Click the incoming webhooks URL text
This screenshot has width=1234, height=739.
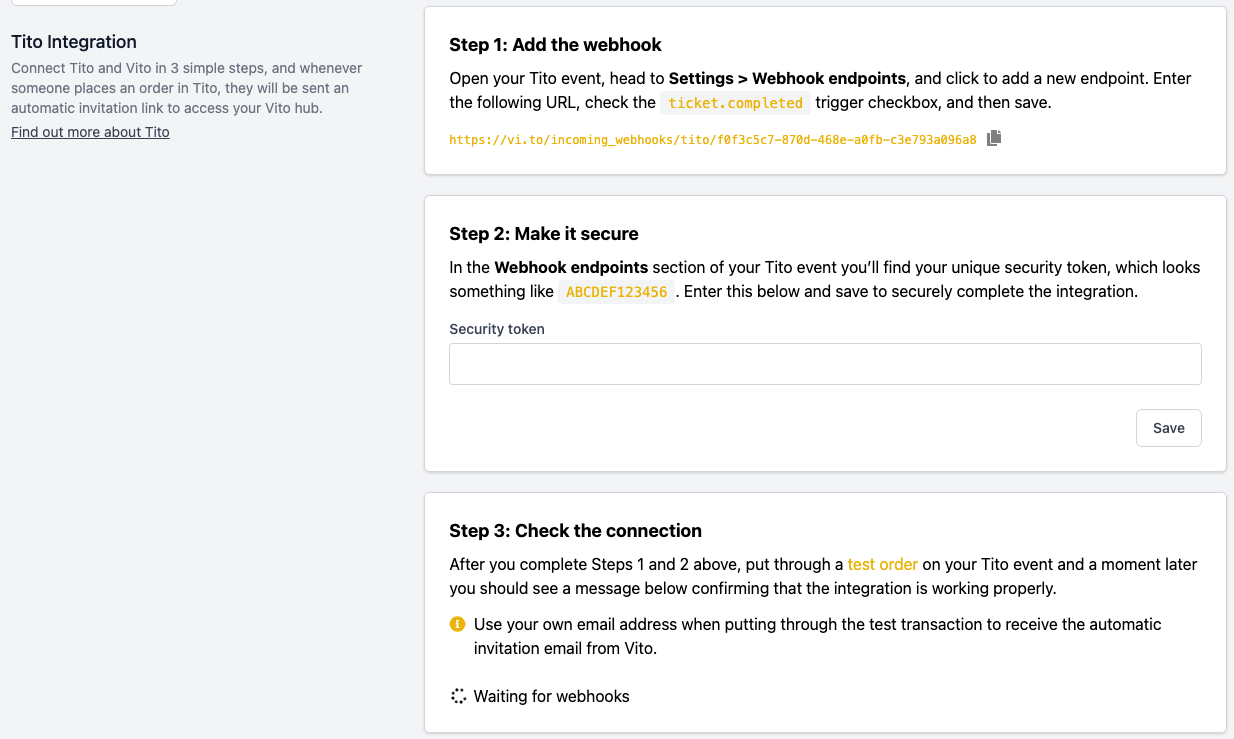pos(712,140)
